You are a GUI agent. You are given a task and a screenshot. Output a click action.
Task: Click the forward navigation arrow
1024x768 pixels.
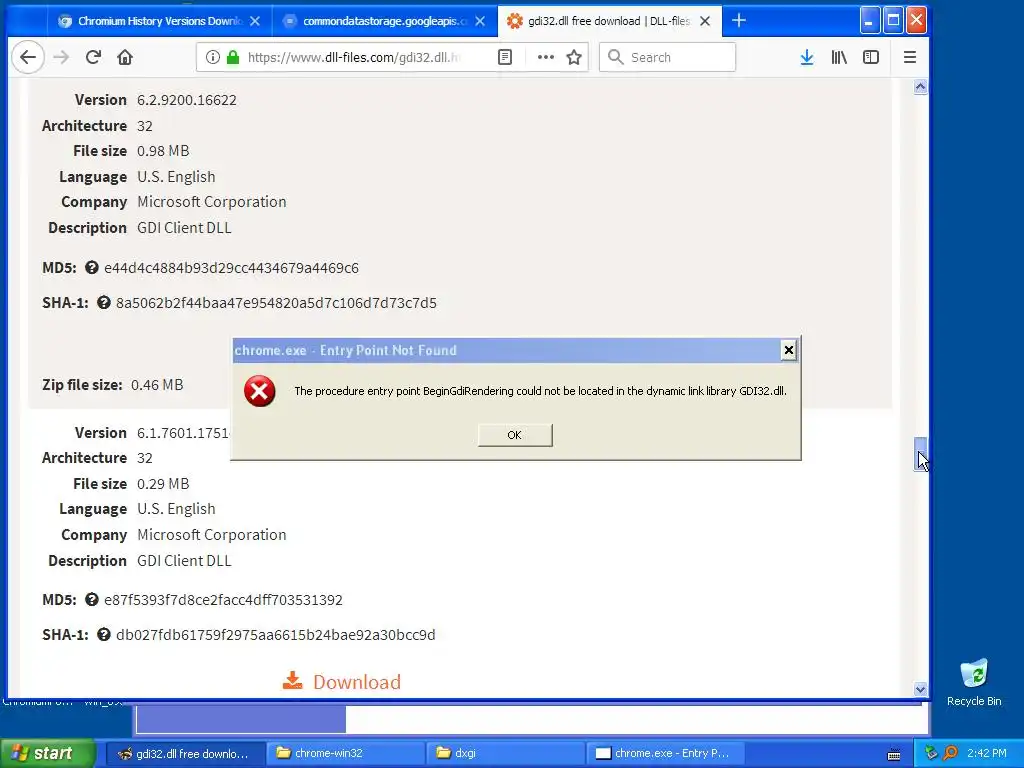click(x=61, y=57)
